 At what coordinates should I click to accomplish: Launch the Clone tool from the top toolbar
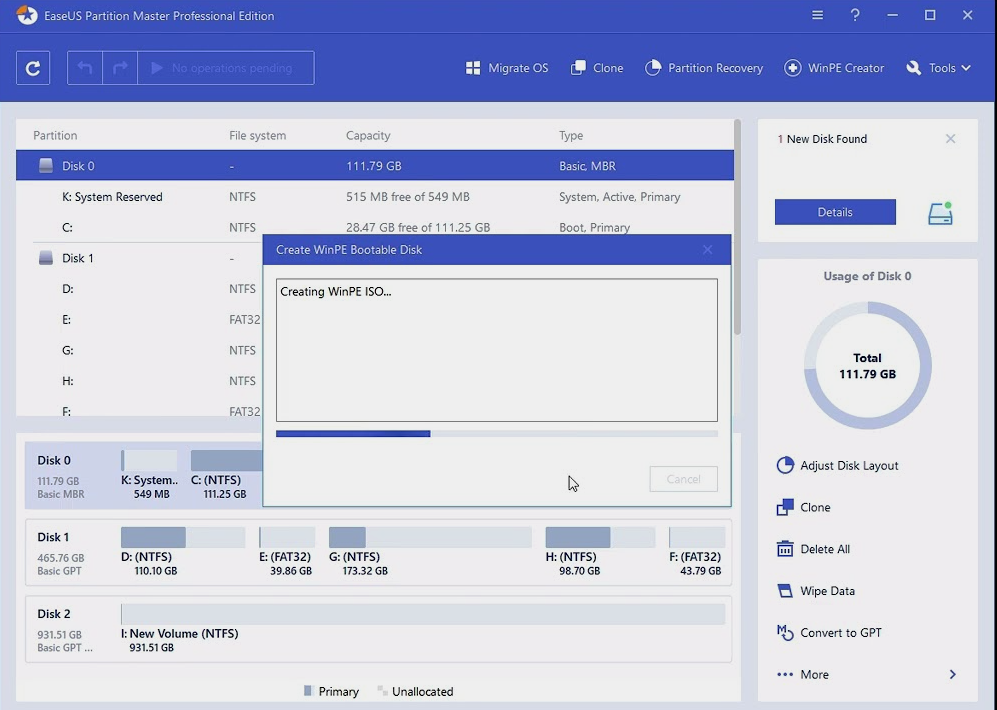click(596, 68)
